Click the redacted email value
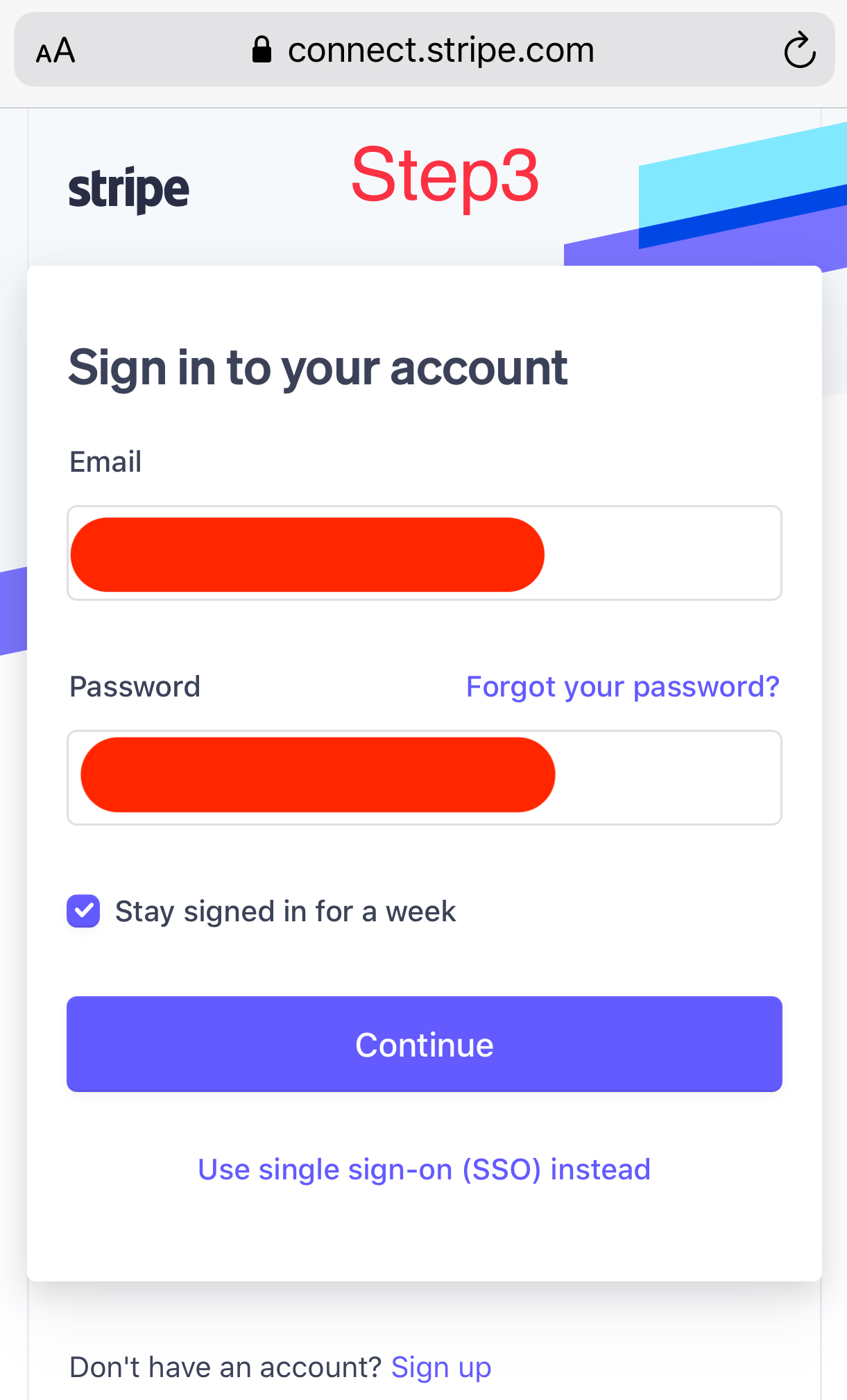The image size is (847, 1400). pyautogui.click(x=309, y=553)
